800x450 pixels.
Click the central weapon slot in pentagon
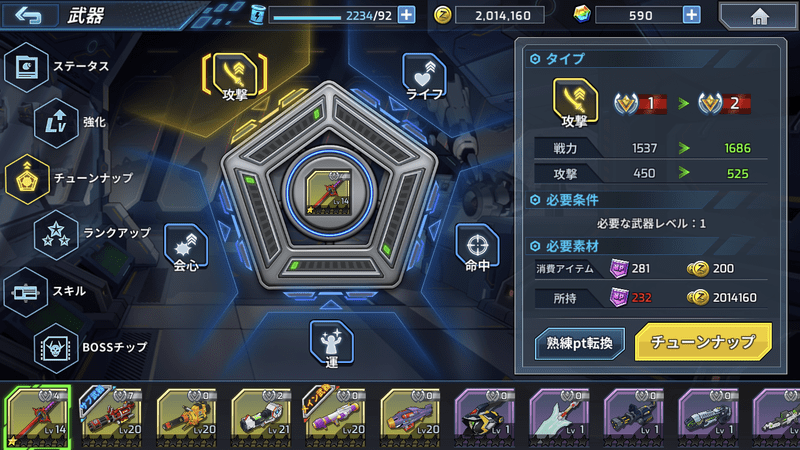coord(329,192)
